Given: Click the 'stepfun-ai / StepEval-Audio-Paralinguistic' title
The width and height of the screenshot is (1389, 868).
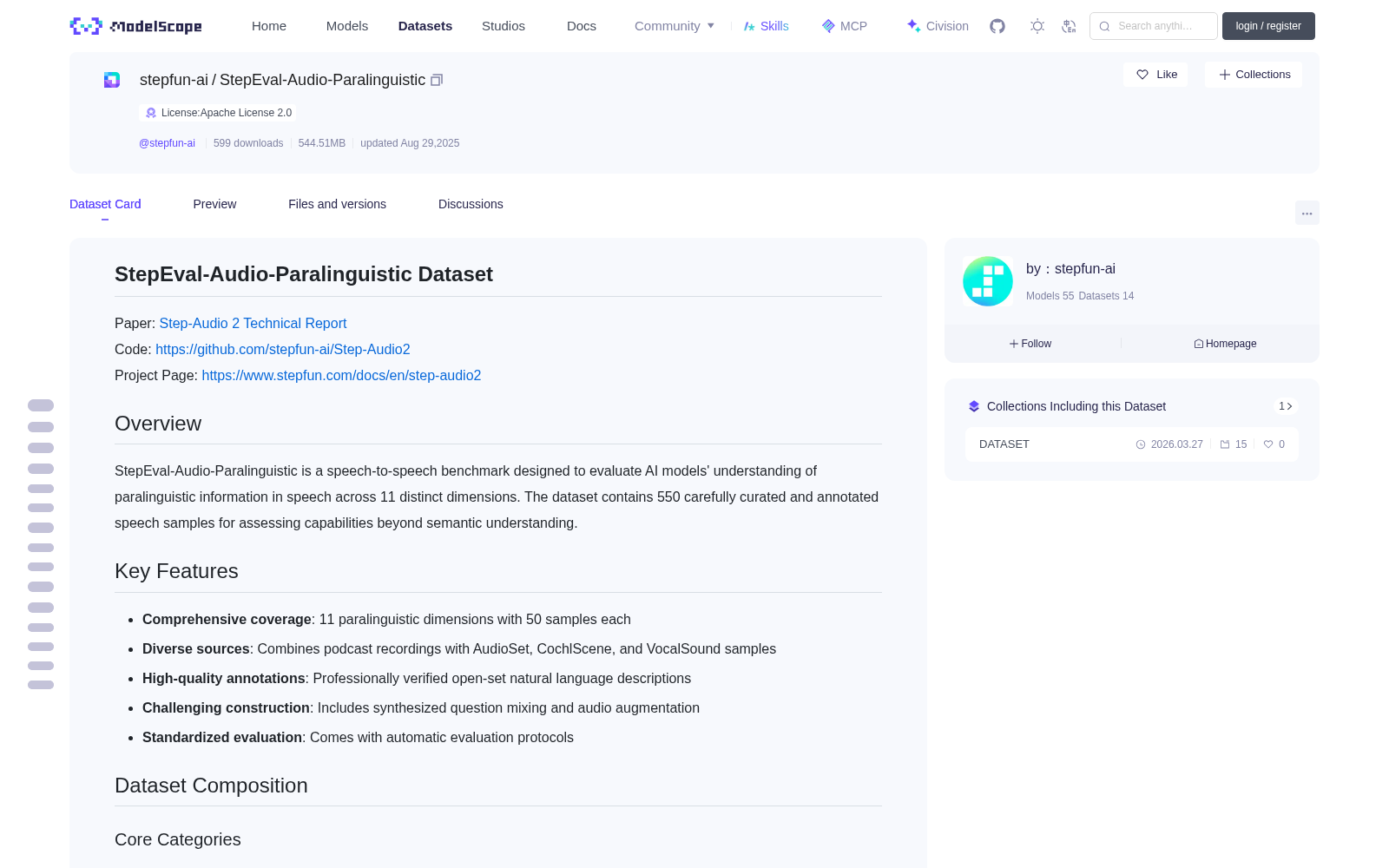Looking at the screenshot, I should (282, 80).
